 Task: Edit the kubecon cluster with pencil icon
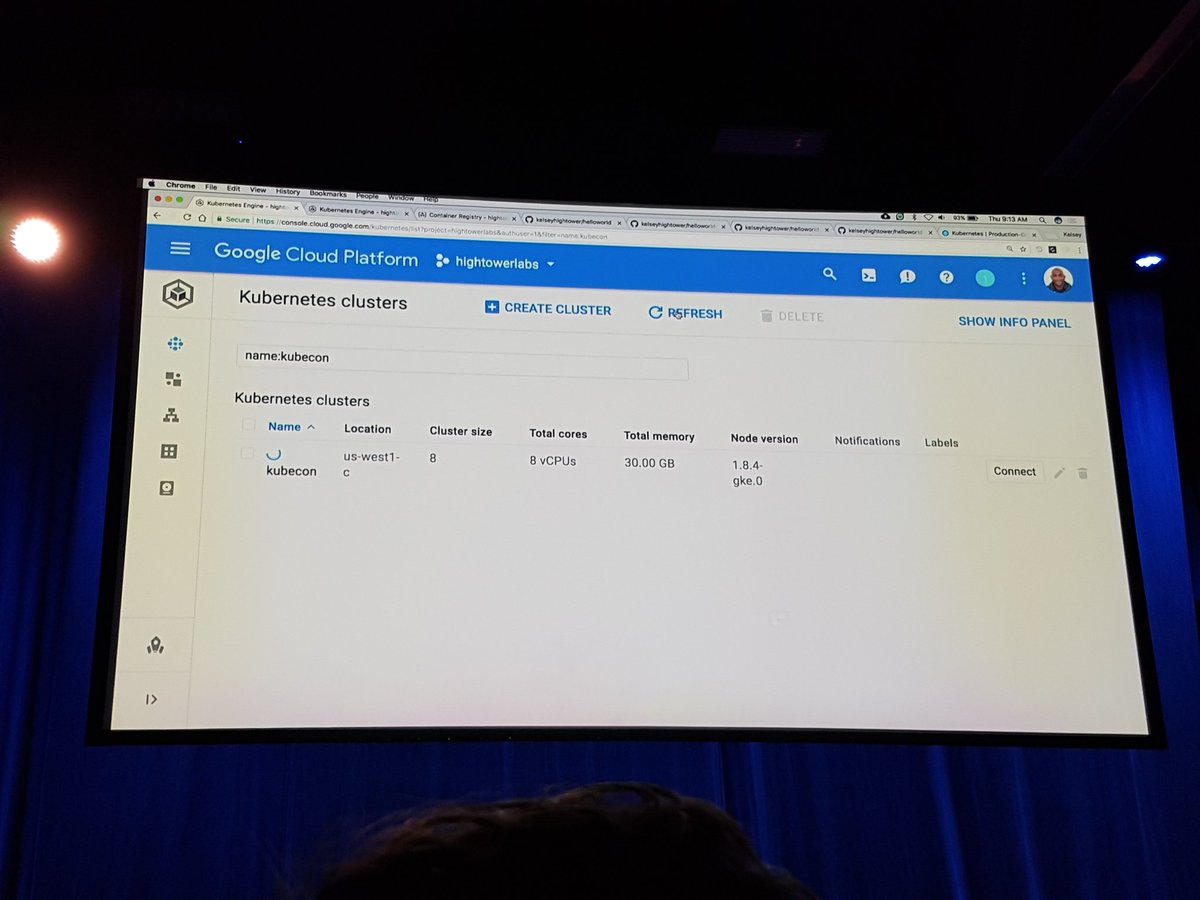[x=1059, y=473]
